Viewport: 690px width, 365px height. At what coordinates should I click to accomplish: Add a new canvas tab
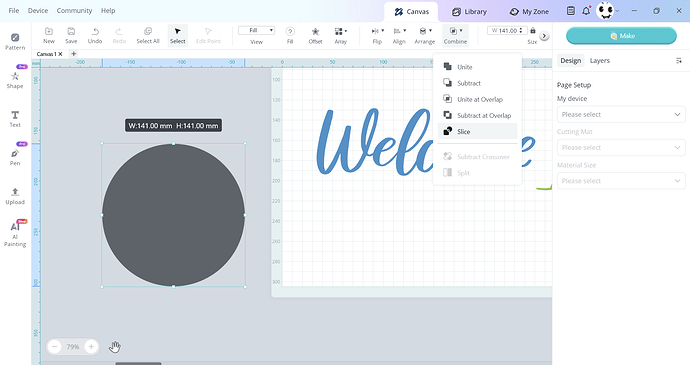[74, 54]
